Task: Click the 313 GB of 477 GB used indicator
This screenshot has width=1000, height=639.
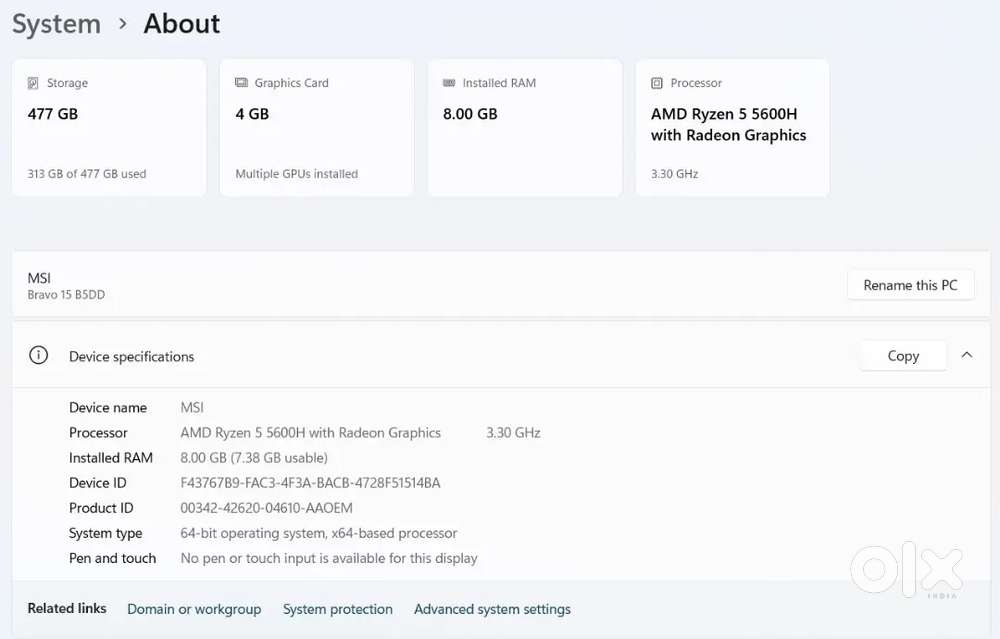Action: pos(87,173)
